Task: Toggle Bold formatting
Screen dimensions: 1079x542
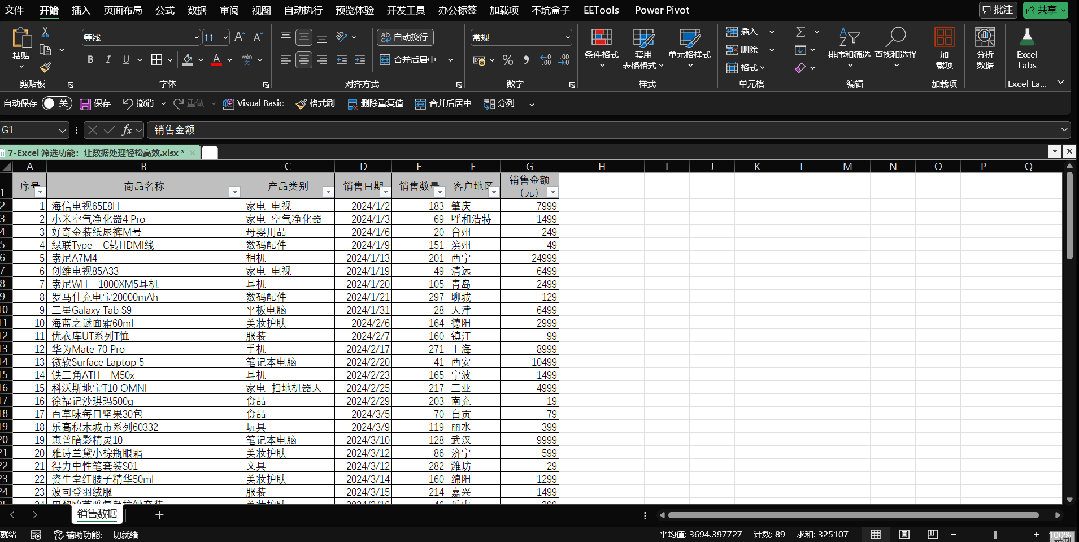Action: pos(90,60)
